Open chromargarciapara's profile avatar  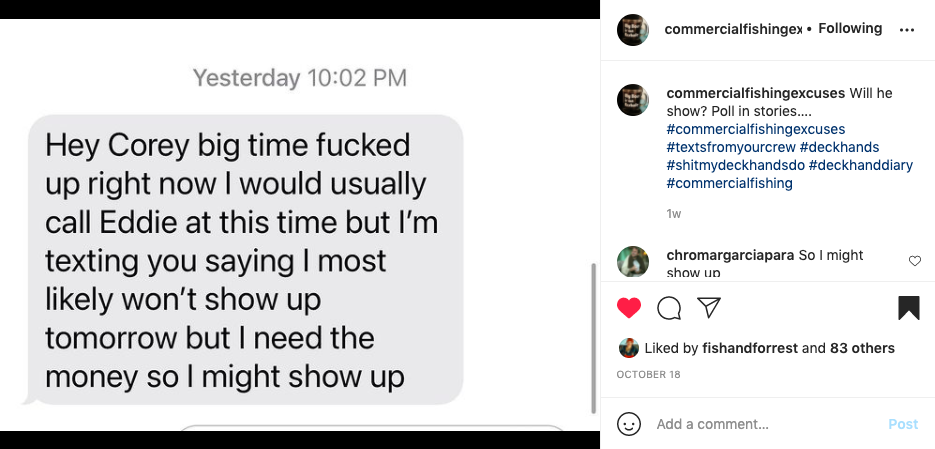pyautogui.click(x=633, y=262)
